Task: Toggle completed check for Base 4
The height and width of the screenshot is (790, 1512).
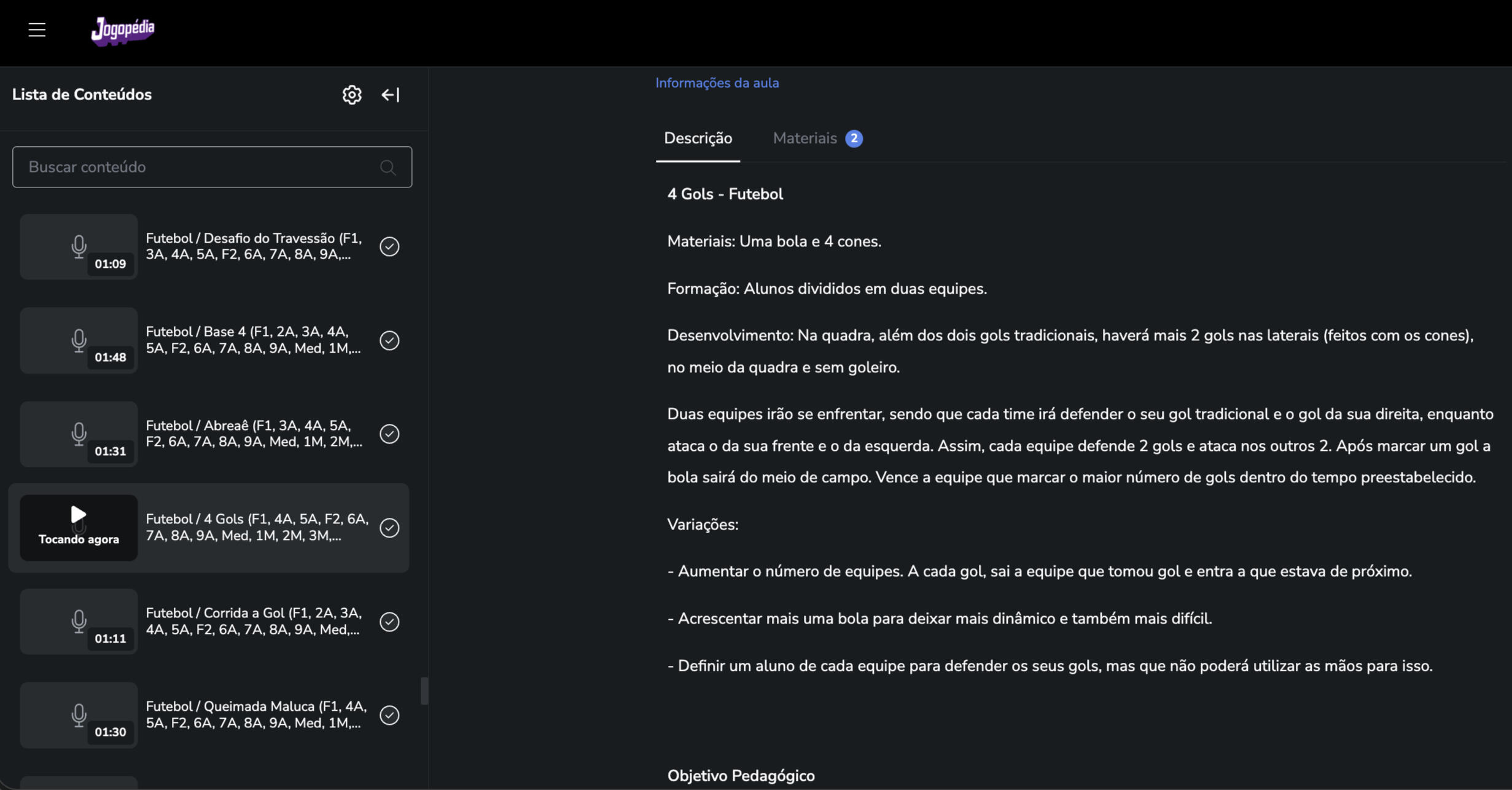Action: pos(389,340)
